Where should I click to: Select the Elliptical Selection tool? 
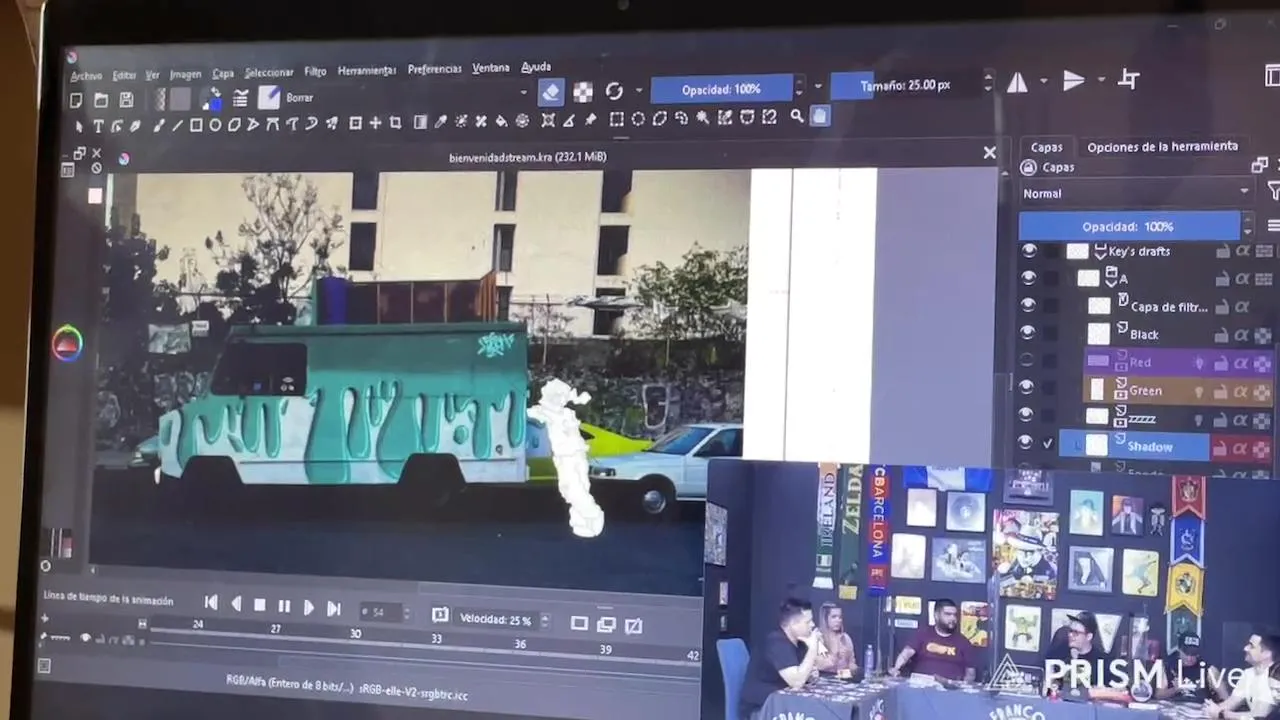pyautogui.click(x=638, y=119)
